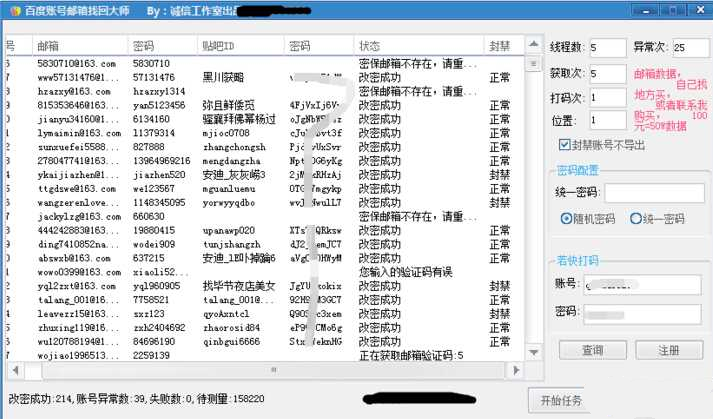713x419 pixels.
Task: Click password cell 84696190
Action: point(154,342)
